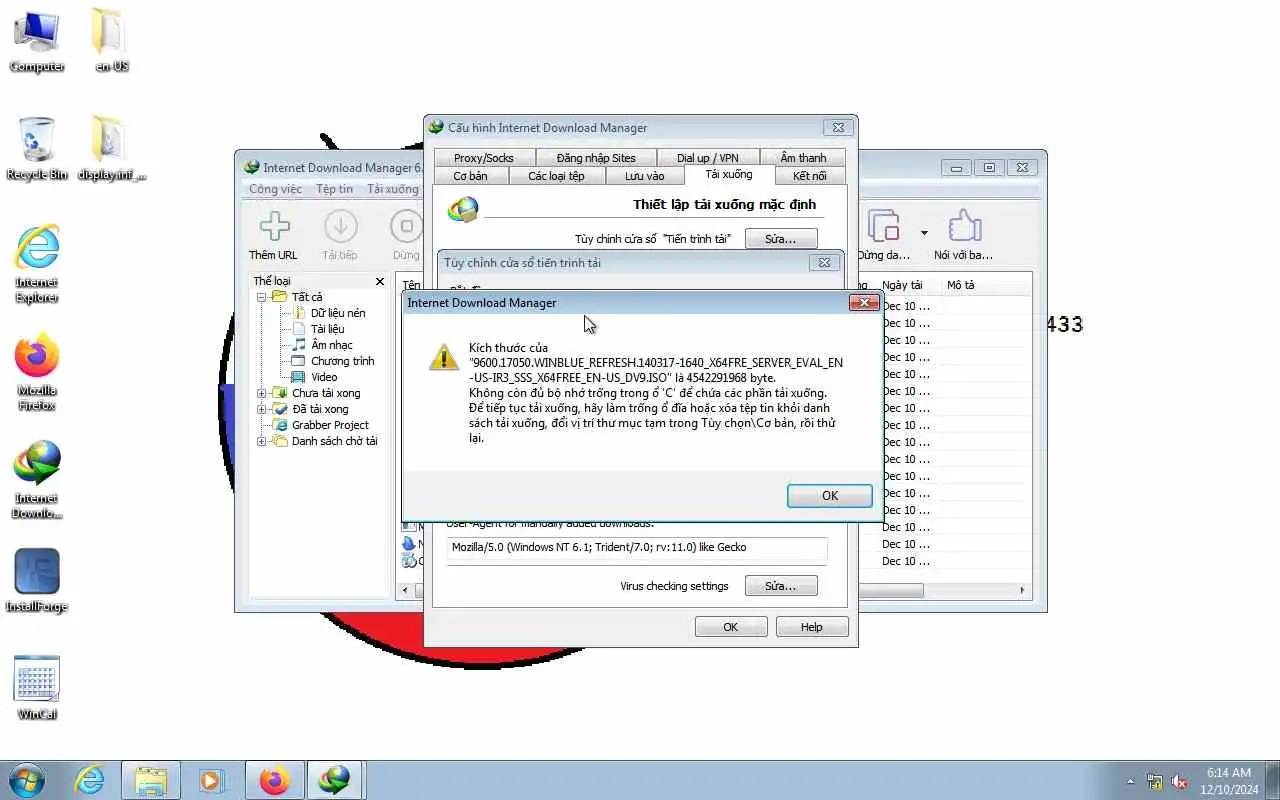Click the download list right scroll arrow
The width and height of the screenshot is (1280, 800).
1022,591
